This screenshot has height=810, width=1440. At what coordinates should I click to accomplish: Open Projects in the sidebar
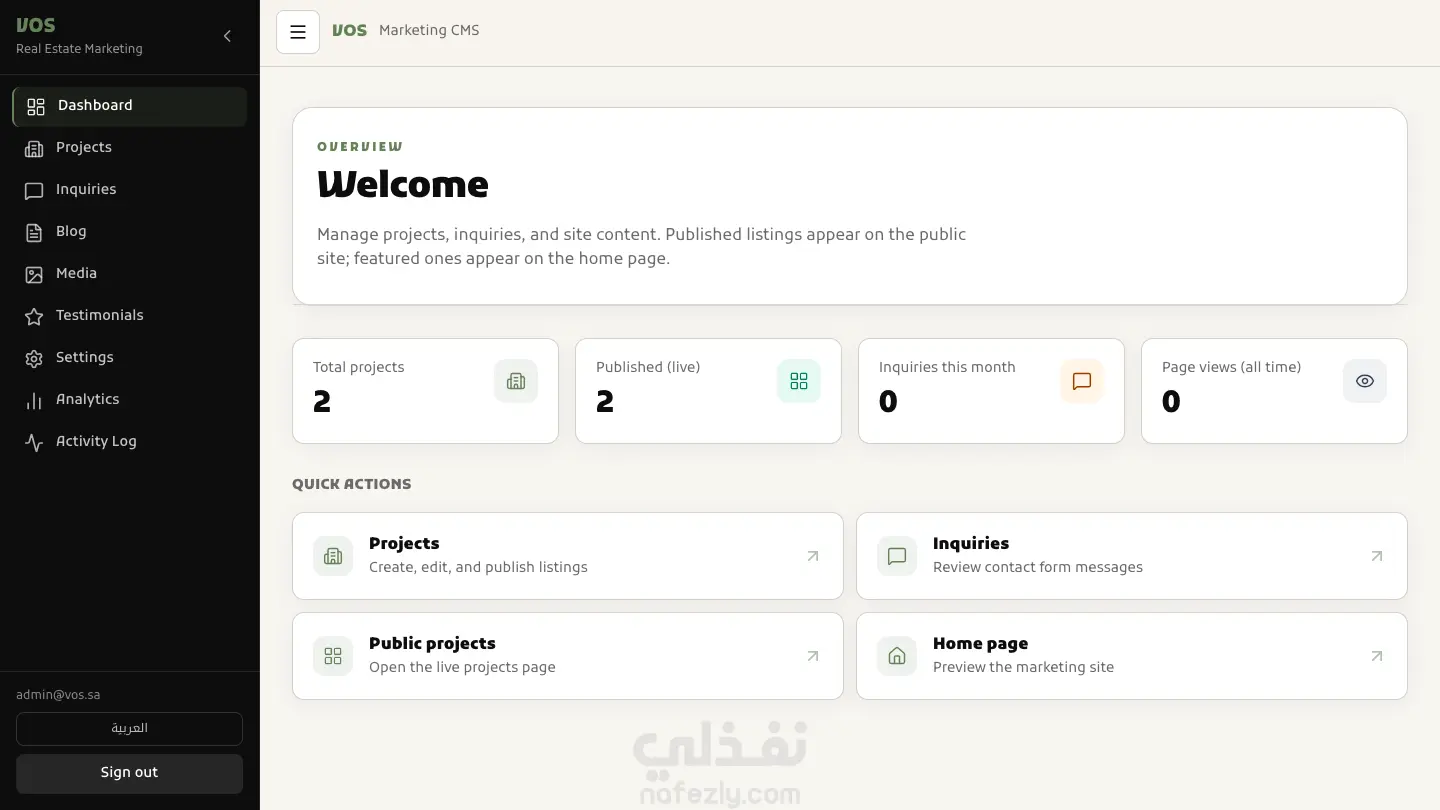point(129,148)
